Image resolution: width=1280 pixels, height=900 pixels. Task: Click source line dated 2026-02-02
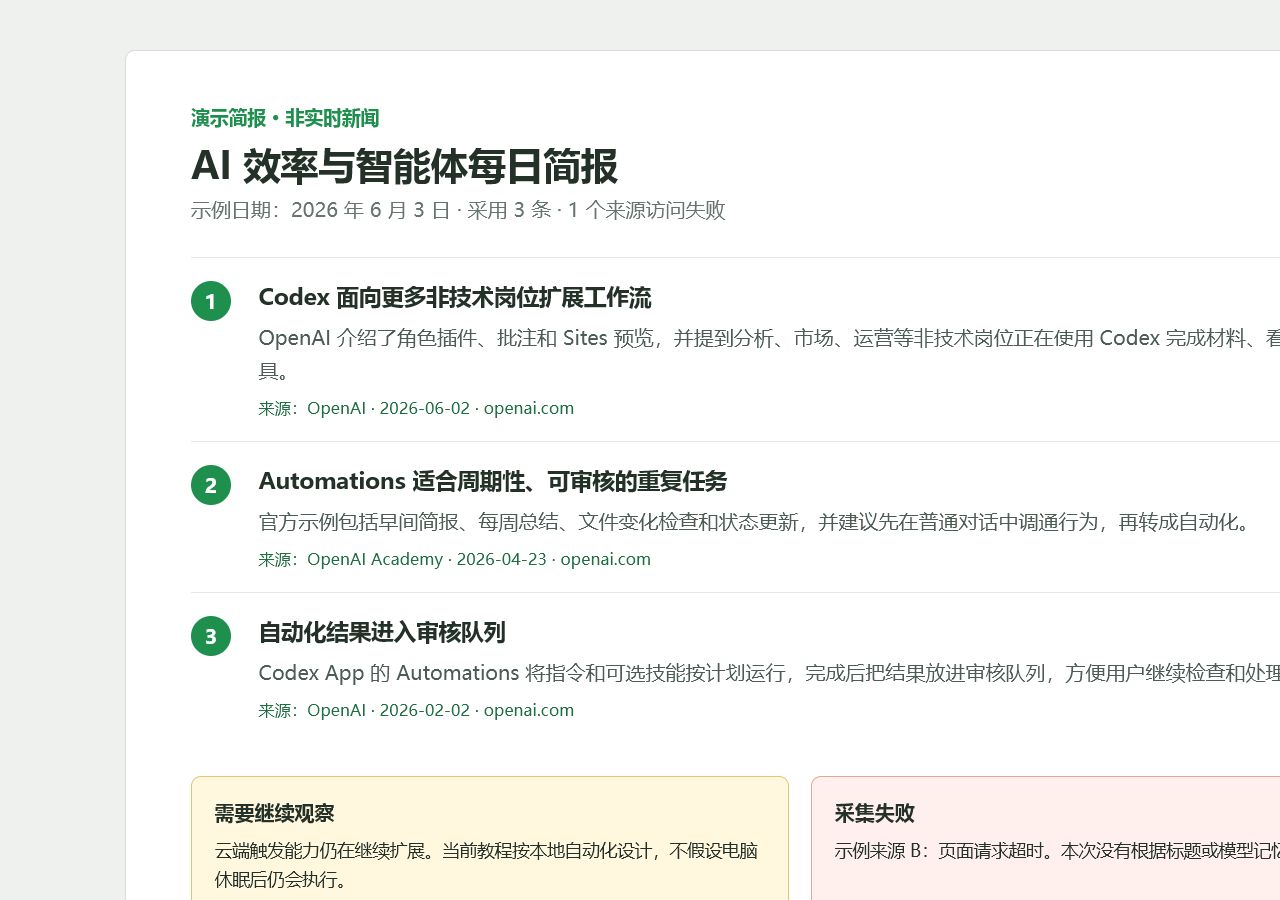(x=416, y=710)
